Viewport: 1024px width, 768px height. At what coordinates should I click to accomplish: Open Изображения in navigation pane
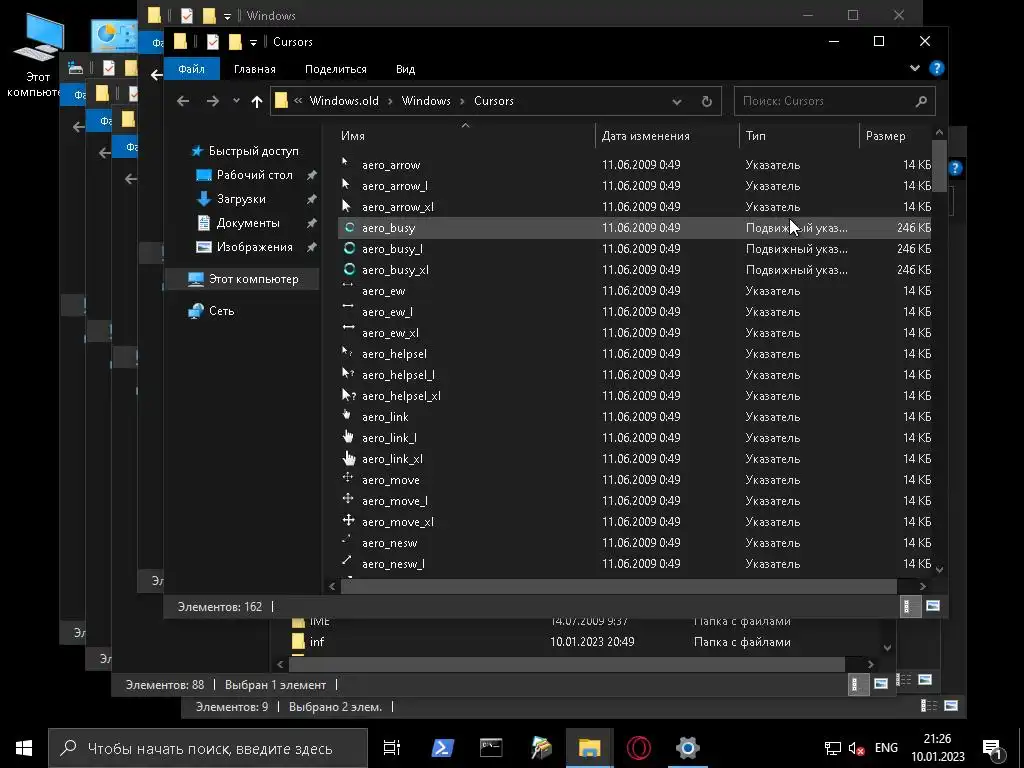pyautogui.click(x=255, y=248)
